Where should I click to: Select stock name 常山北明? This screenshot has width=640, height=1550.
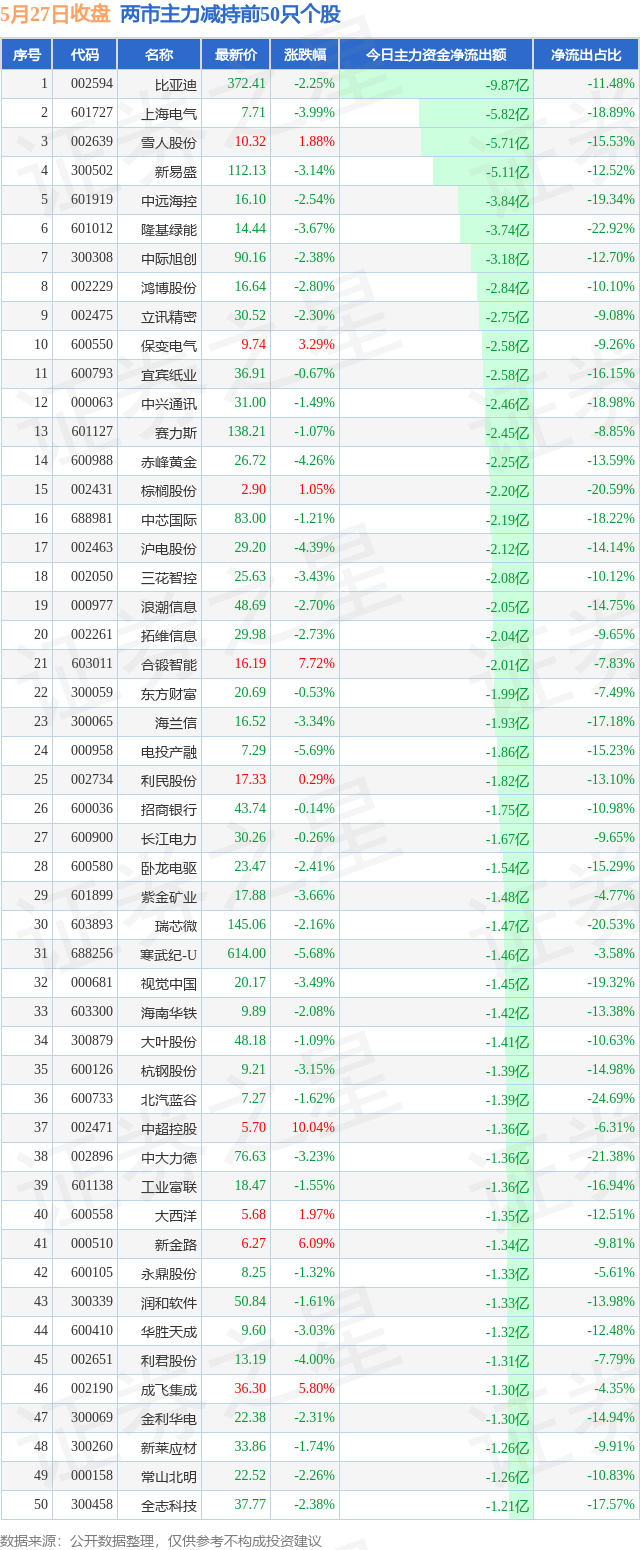tap(169, 1476)
